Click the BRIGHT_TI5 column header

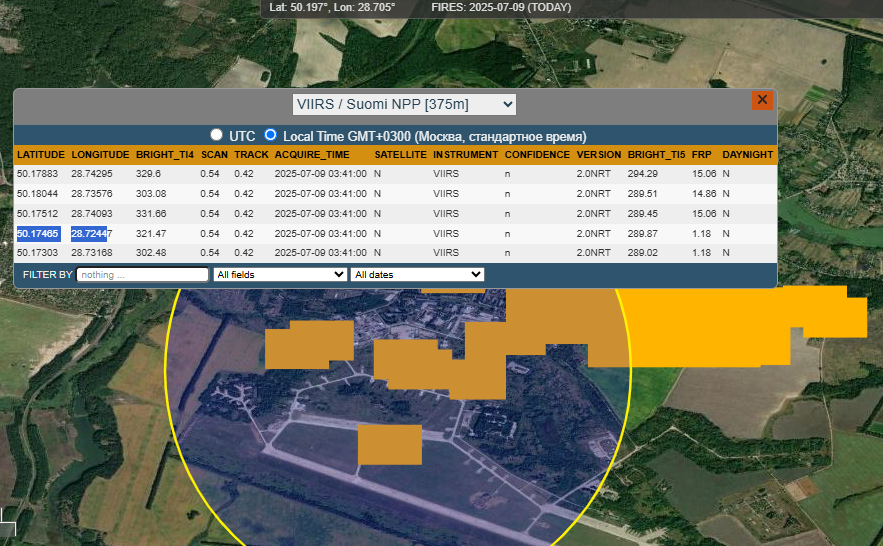tap(657, 155)
